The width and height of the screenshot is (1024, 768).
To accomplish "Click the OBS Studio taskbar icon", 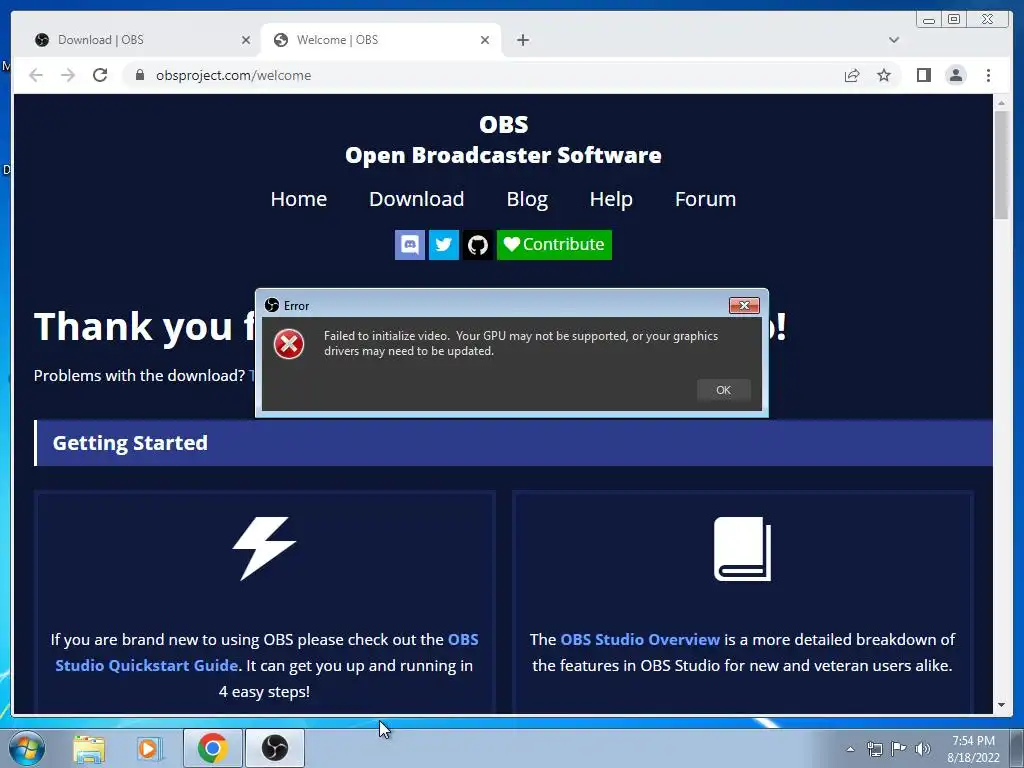I will (x=274, y=748).
